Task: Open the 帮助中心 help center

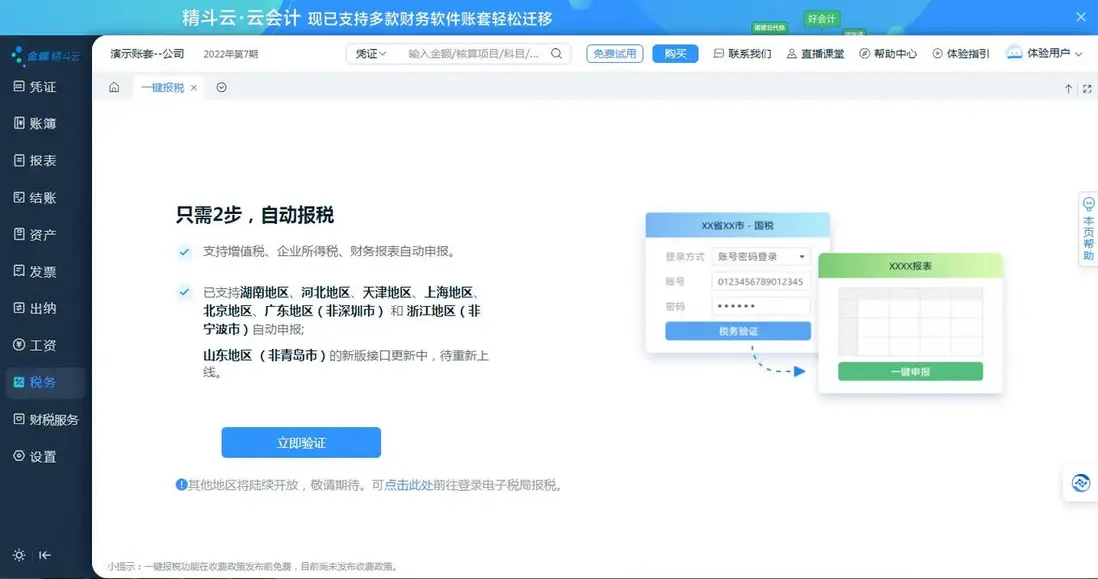Action: click(x=888, y=54)
